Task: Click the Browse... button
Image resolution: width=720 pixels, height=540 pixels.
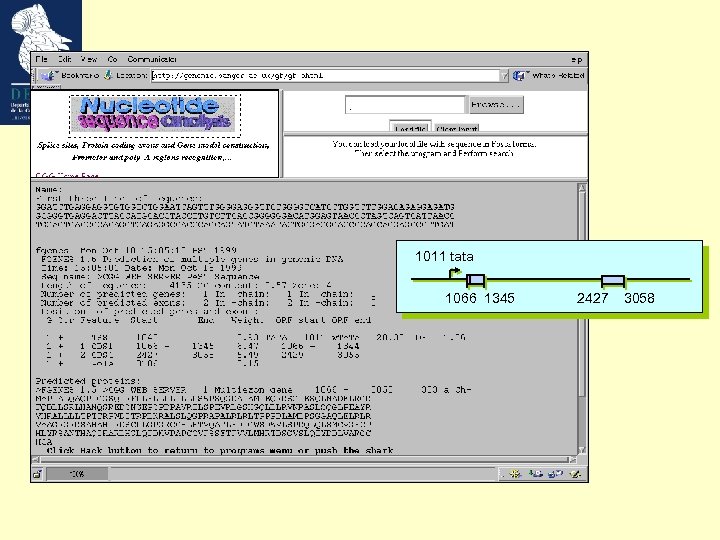Action: pos(495,105)
